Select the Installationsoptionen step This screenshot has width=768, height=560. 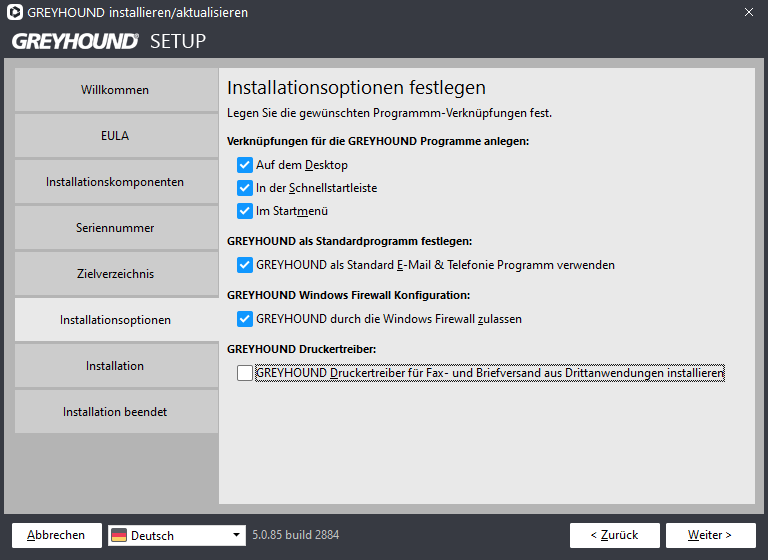click(117, 320)
